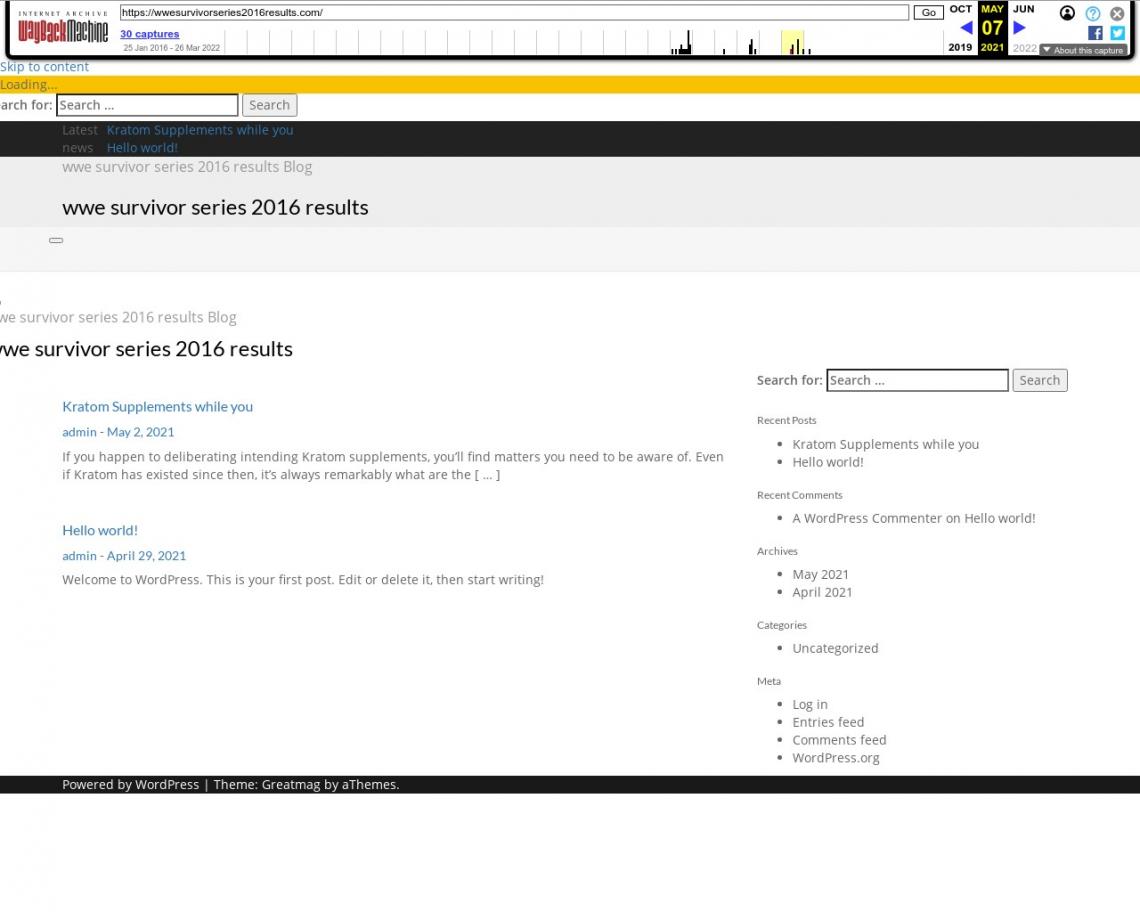Focus the top header search field
This screenshot has width=1140, height=912.
[x=147, y=105]
